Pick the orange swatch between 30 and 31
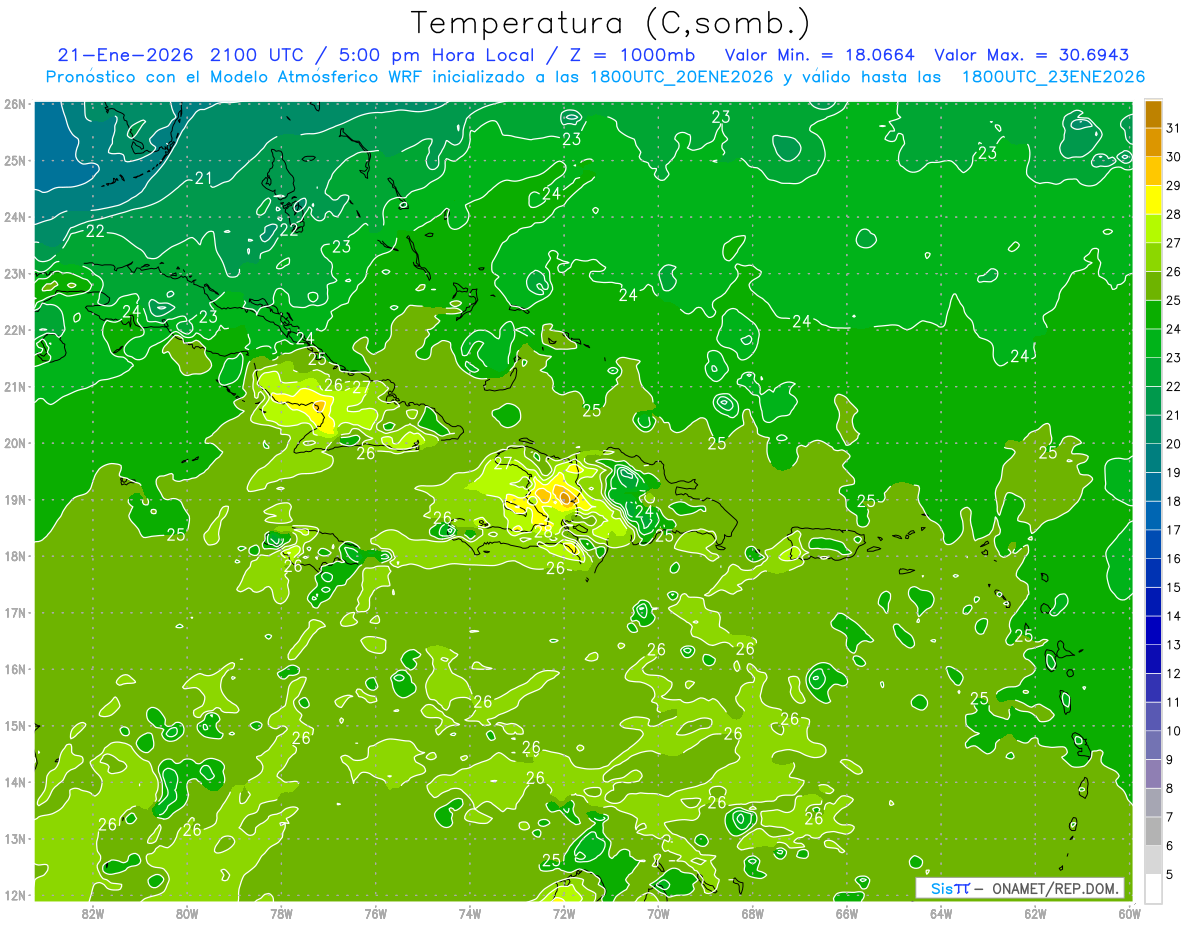This screenshot has height=927, width=1200. [1153, 141]
